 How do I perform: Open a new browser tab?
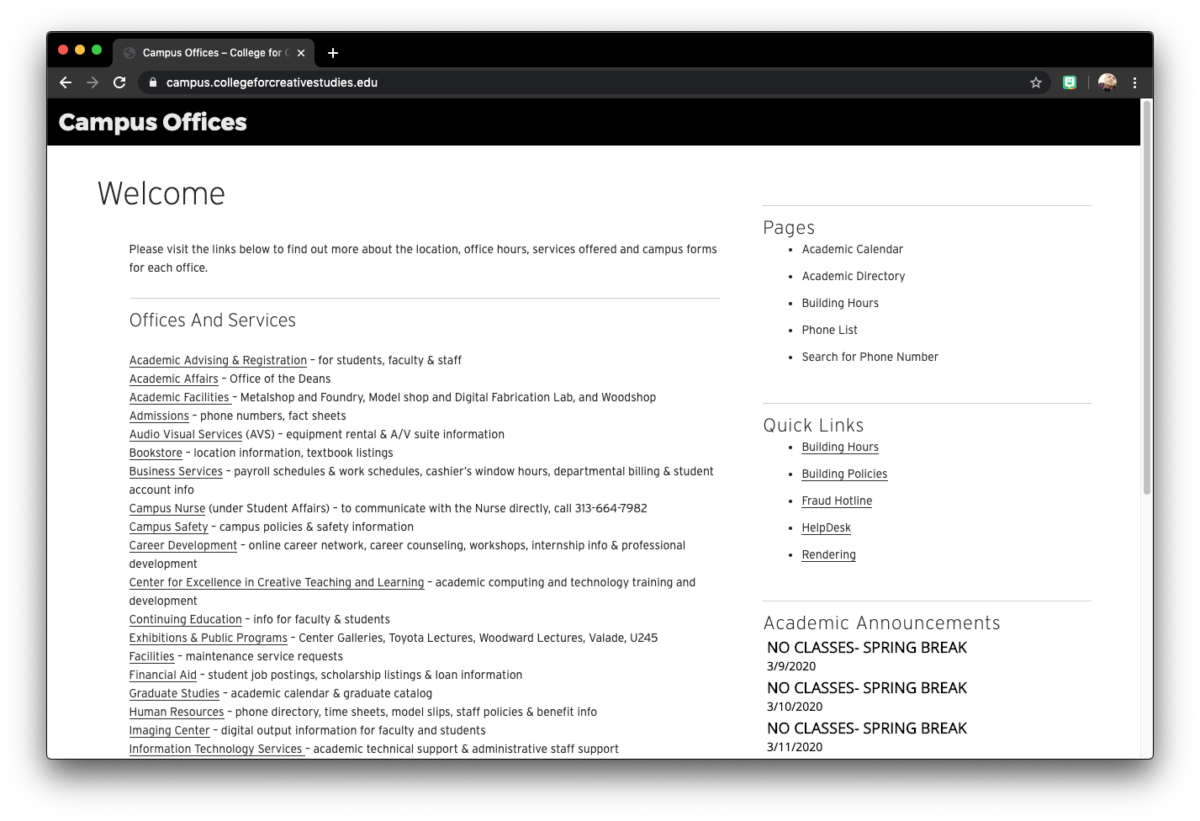(333, 53)
